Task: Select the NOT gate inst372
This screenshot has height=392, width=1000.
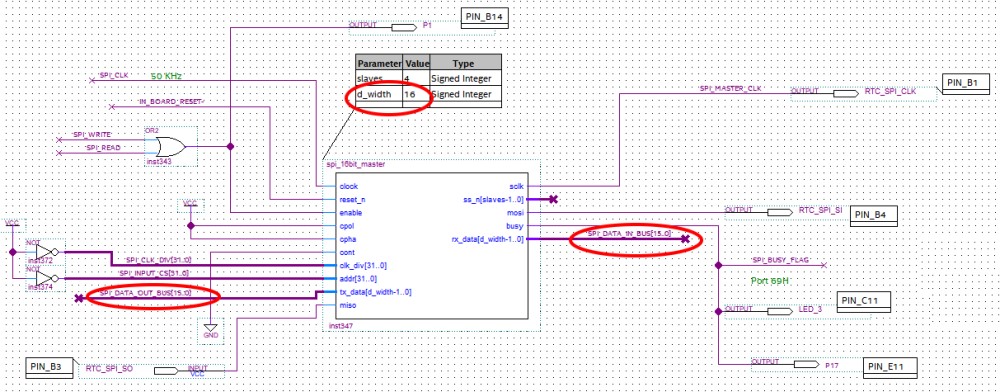Action: 47,252
